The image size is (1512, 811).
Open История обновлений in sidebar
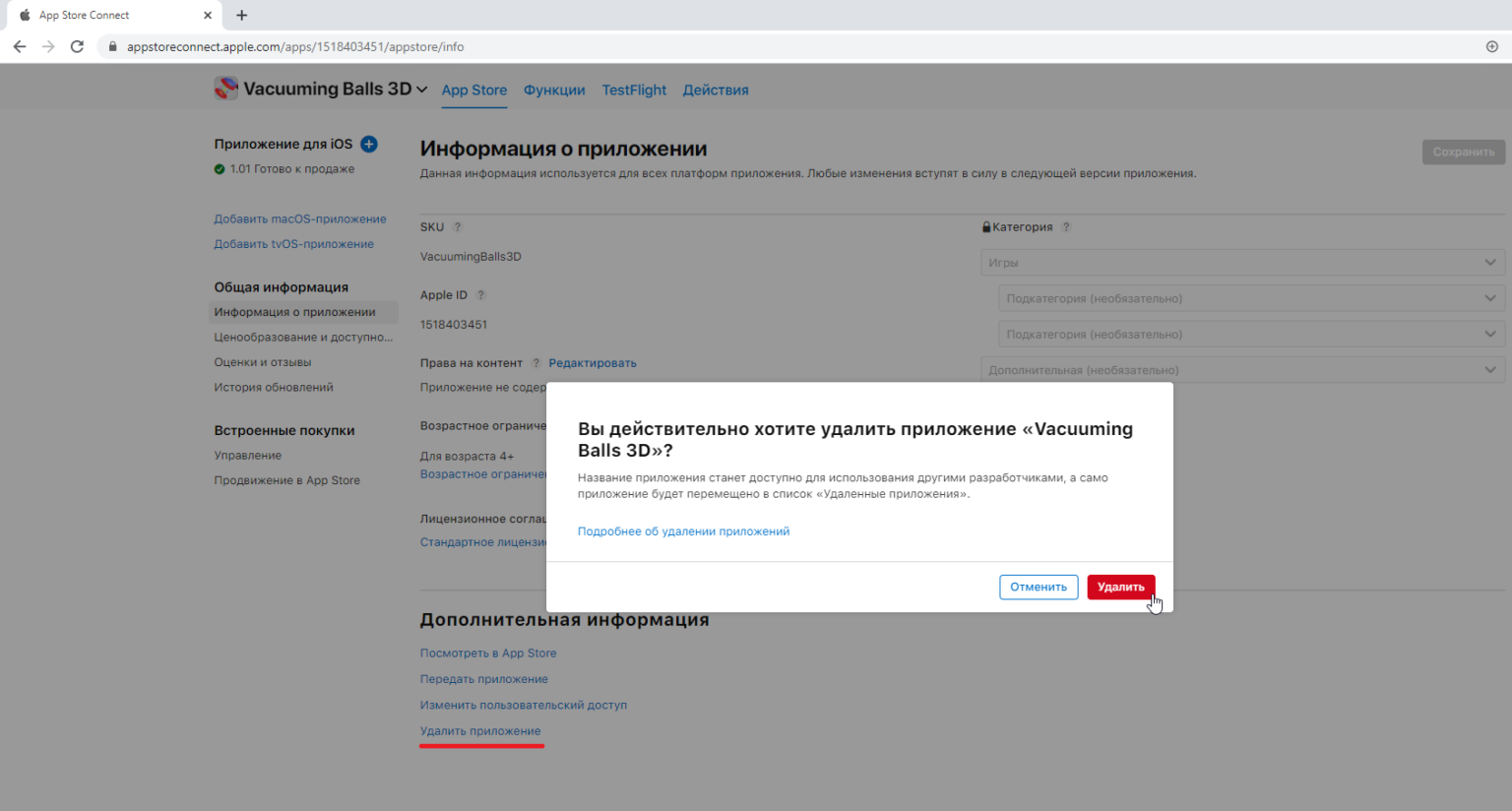[274, 388]
